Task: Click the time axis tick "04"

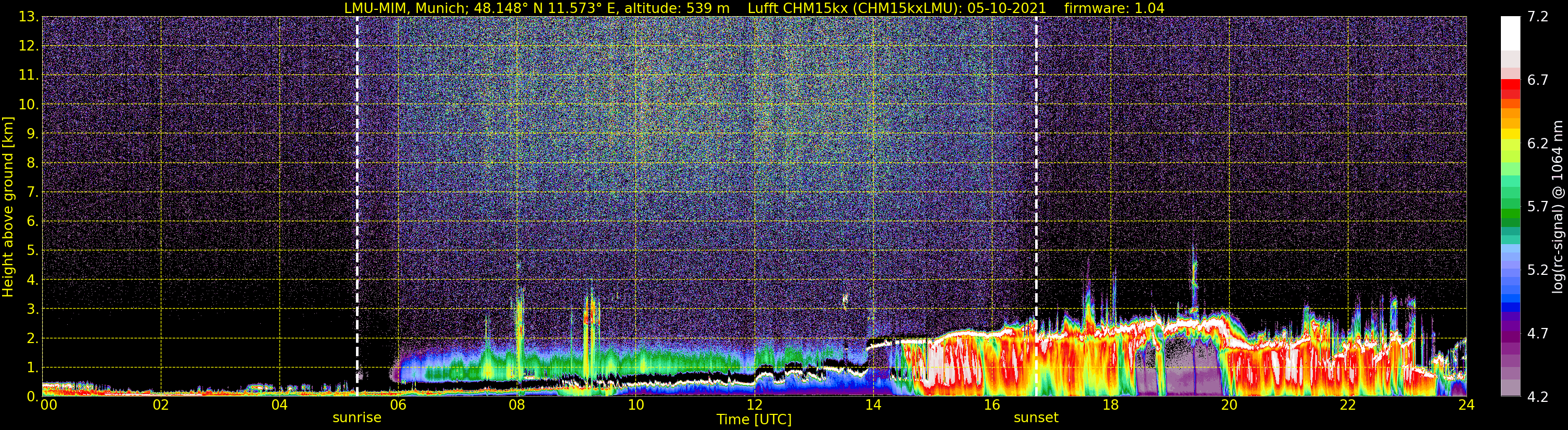Action: pos(279,405)
